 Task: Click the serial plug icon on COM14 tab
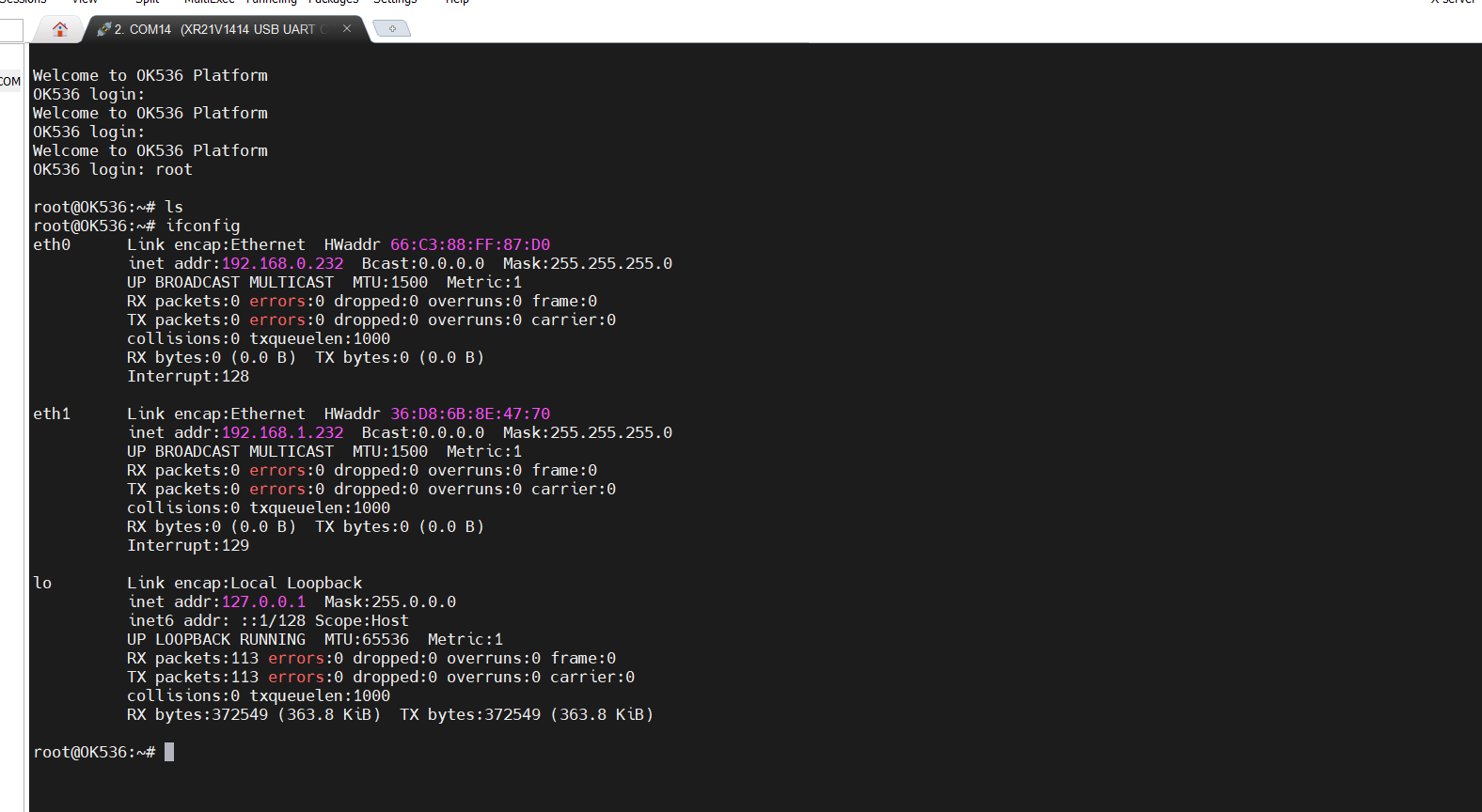pos(103,29)
